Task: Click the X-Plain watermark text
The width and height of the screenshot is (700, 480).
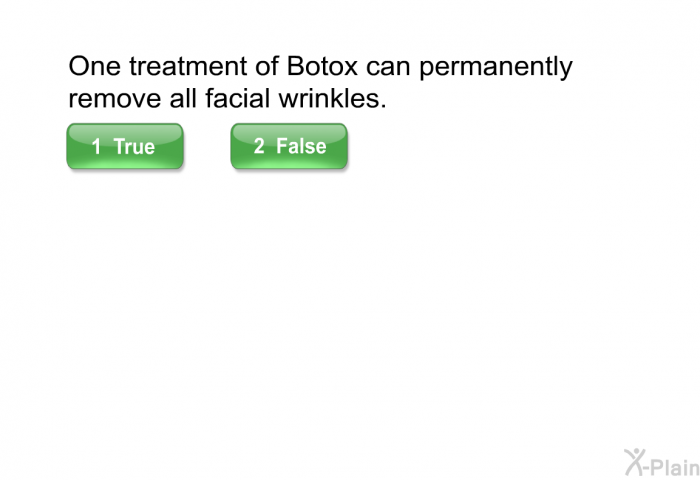Action: point(673,463)
